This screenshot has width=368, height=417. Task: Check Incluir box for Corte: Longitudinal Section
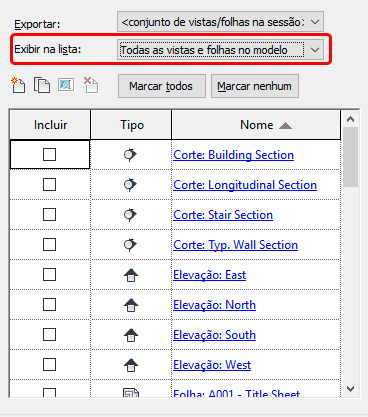point(49,185)
